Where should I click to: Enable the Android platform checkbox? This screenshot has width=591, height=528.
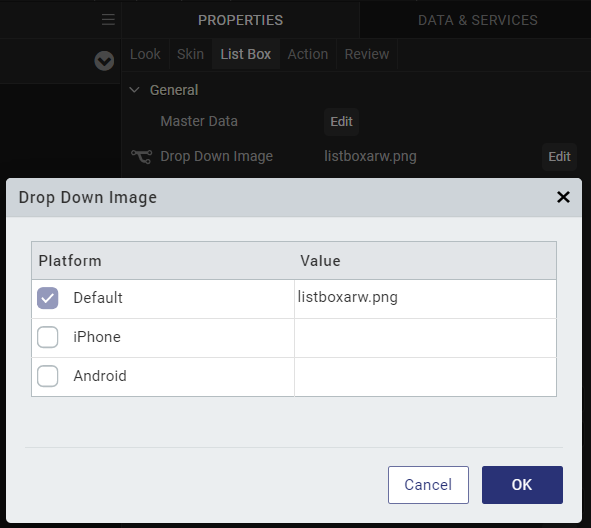pos(47,376)
